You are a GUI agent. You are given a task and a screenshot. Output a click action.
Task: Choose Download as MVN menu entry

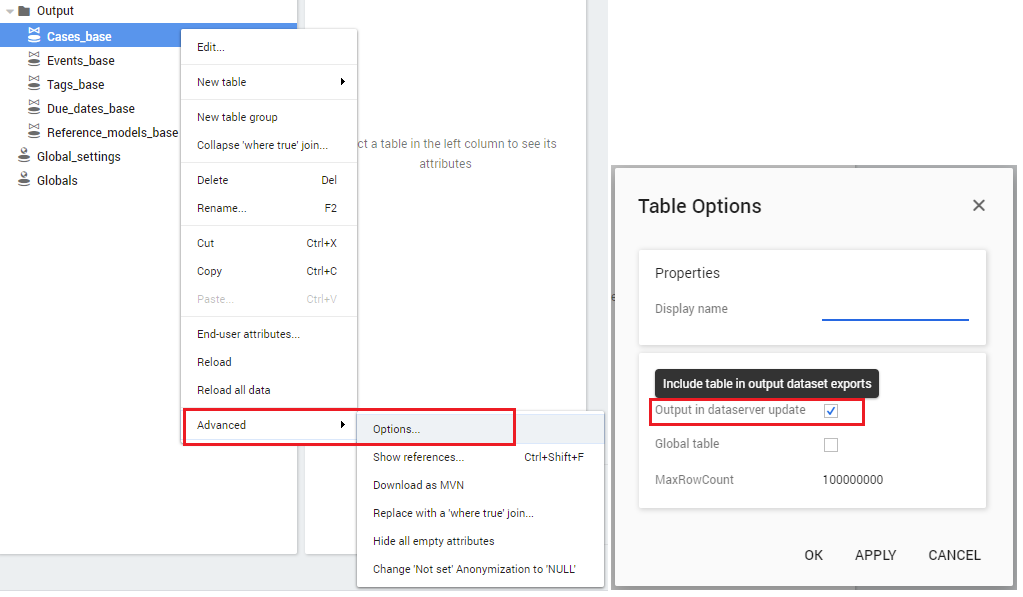pyautogui.click(x=418, y=485)
